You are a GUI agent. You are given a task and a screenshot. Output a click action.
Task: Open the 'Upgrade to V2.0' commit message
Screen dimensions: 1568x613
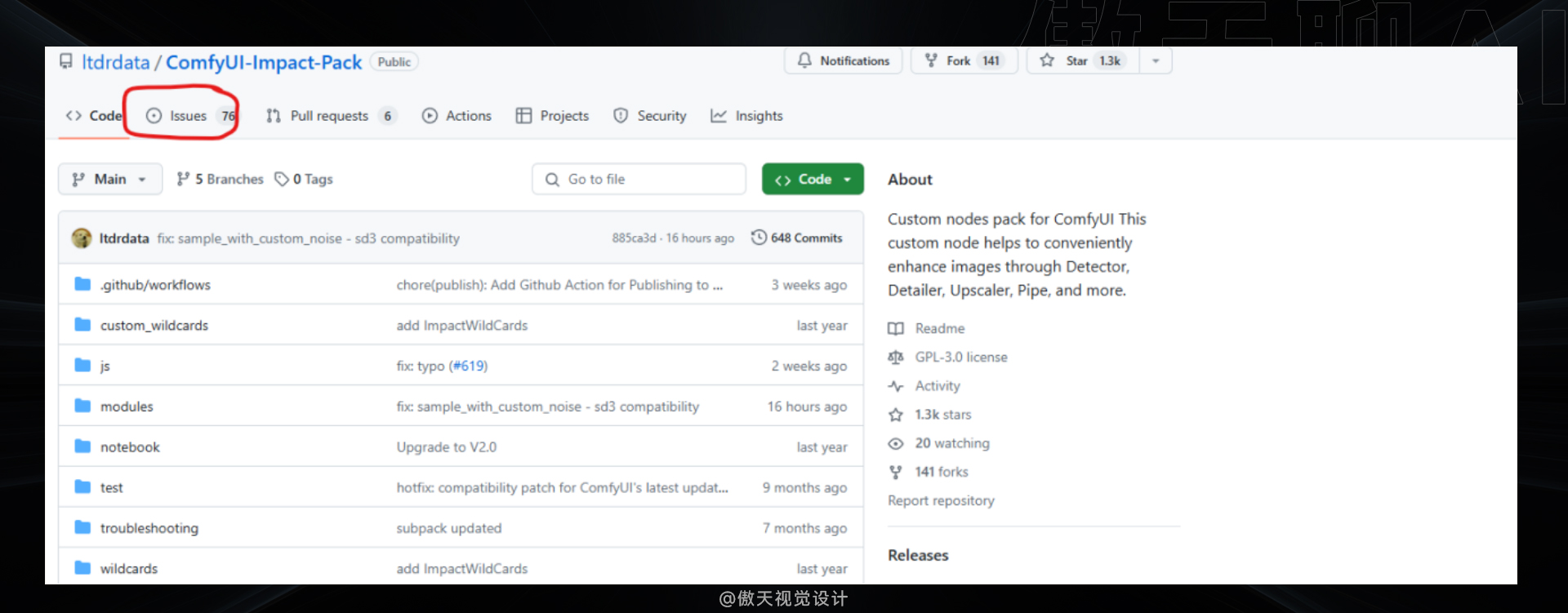click(447, 447)
